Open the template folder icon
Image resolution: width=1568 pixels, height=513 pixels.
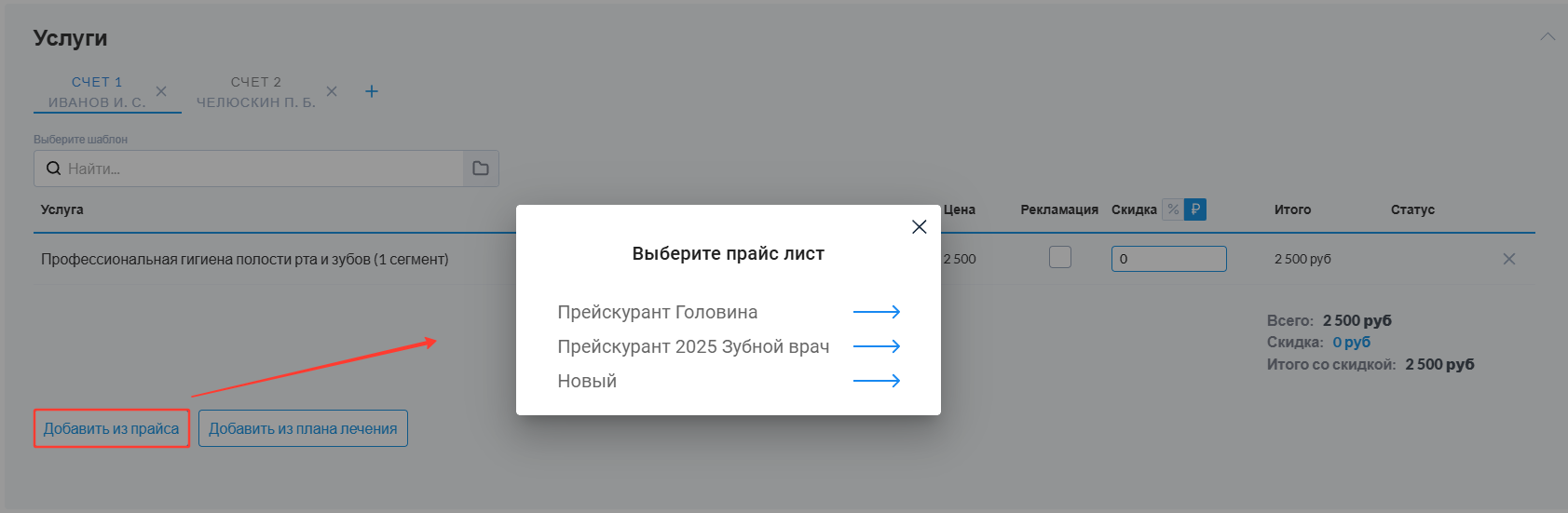pyautogui.click(x=481, y=169)
